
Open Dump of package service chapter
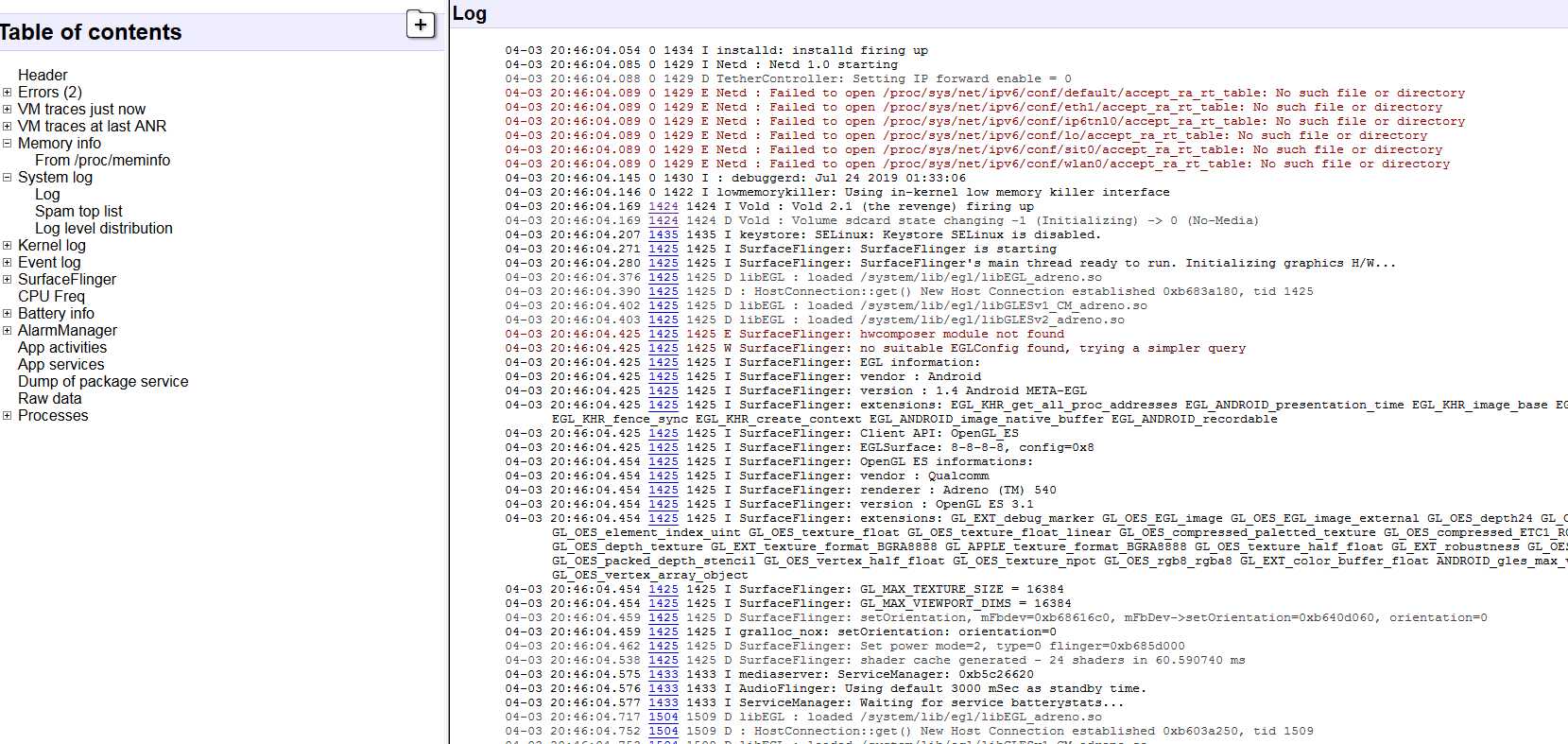point(103,381)
